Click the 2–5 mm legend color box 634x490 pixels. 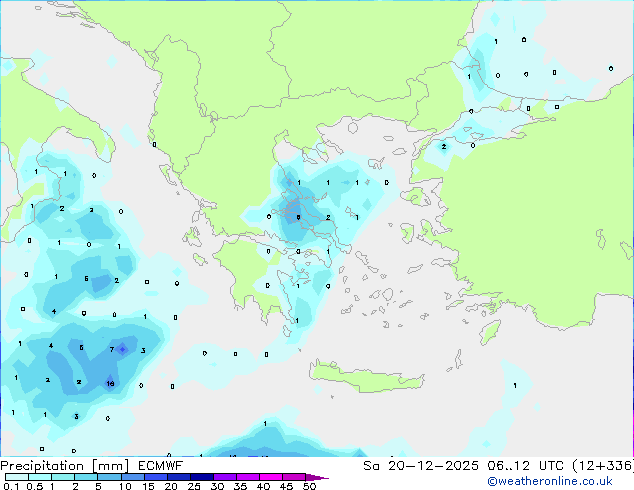point(86,477)
